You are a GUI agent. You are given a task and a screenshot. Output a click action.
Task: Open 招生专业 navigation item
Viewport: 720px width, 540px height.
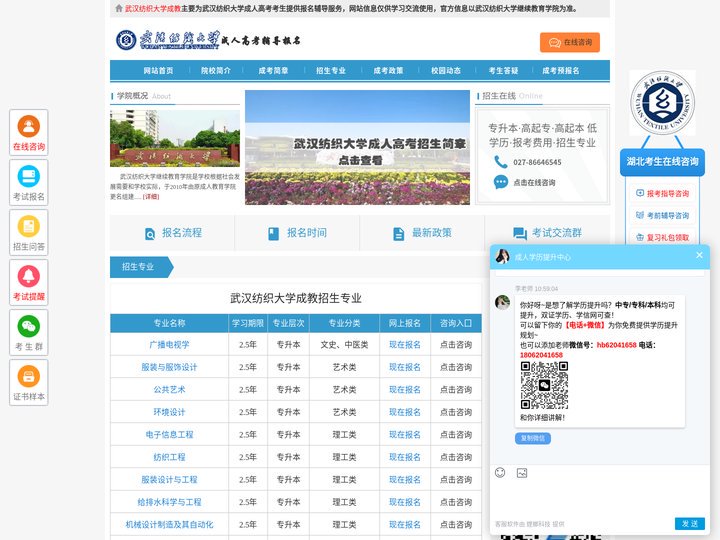331,71
